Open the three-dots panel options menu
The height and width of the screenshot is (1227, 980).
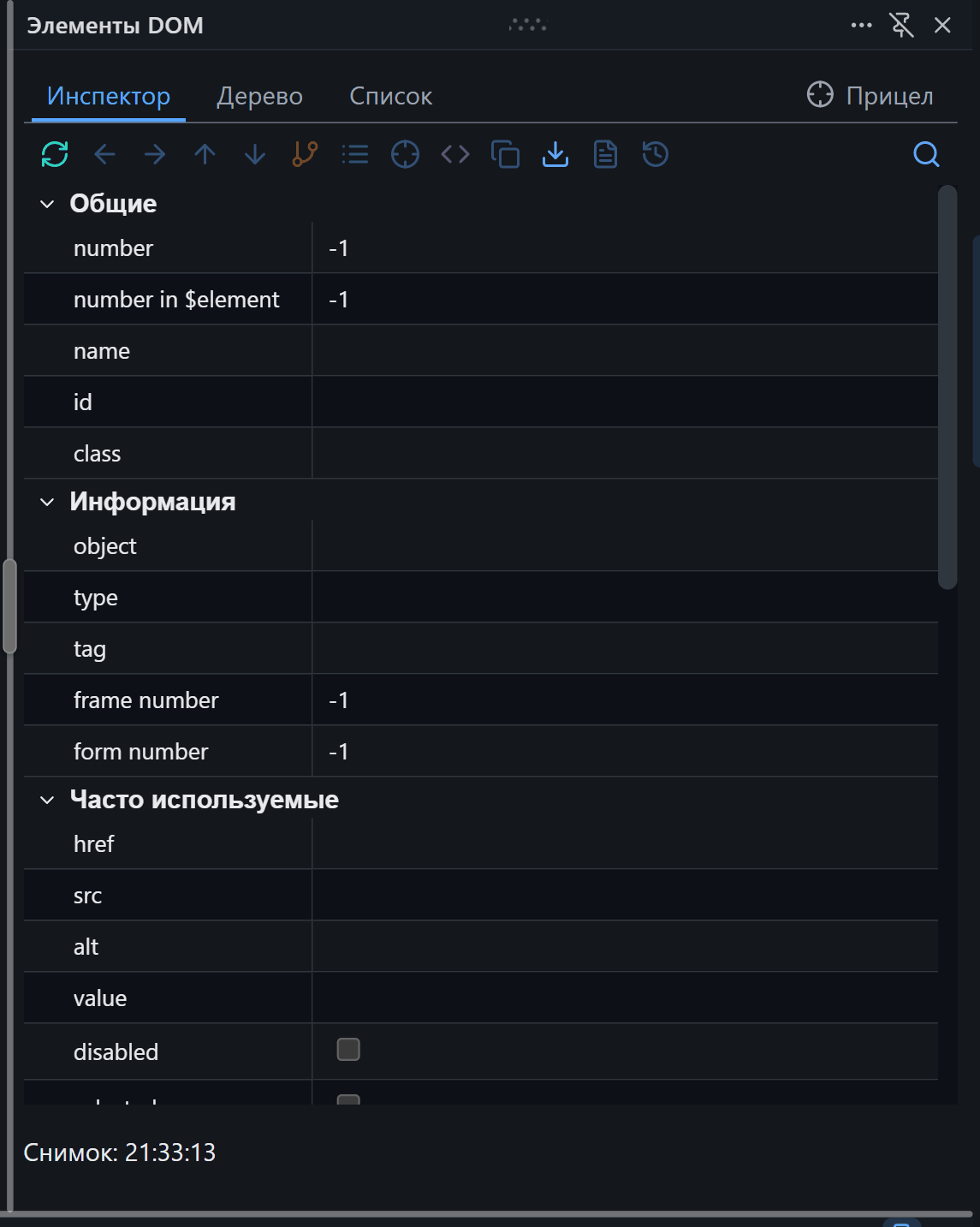click(x=862, y=25)
